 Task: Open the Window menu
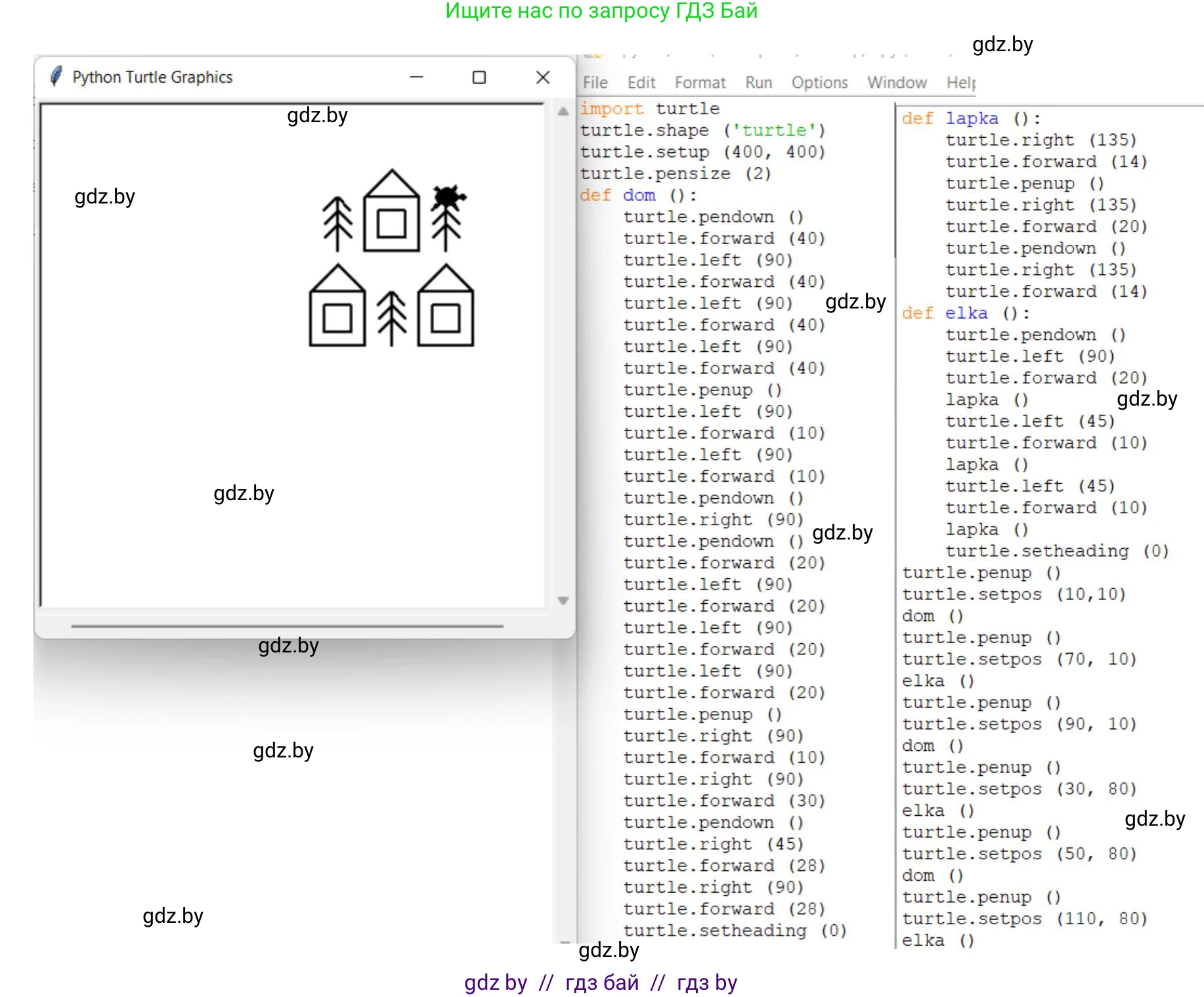[896, 83]
